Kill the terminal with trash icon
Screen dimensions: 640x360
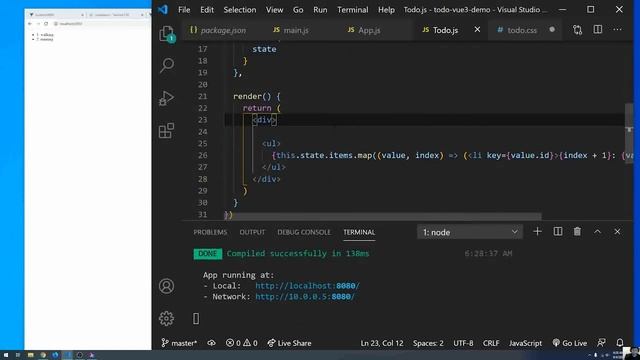577,232
